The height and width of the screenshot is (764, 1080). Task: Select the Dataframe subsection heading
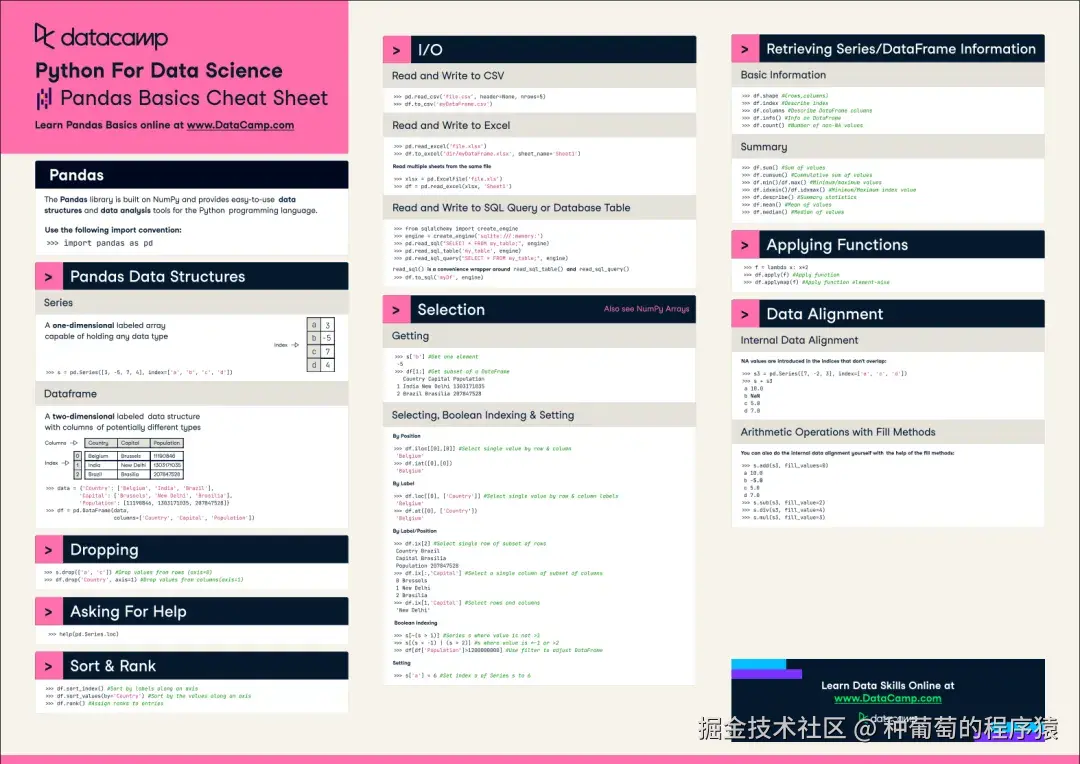70,394
